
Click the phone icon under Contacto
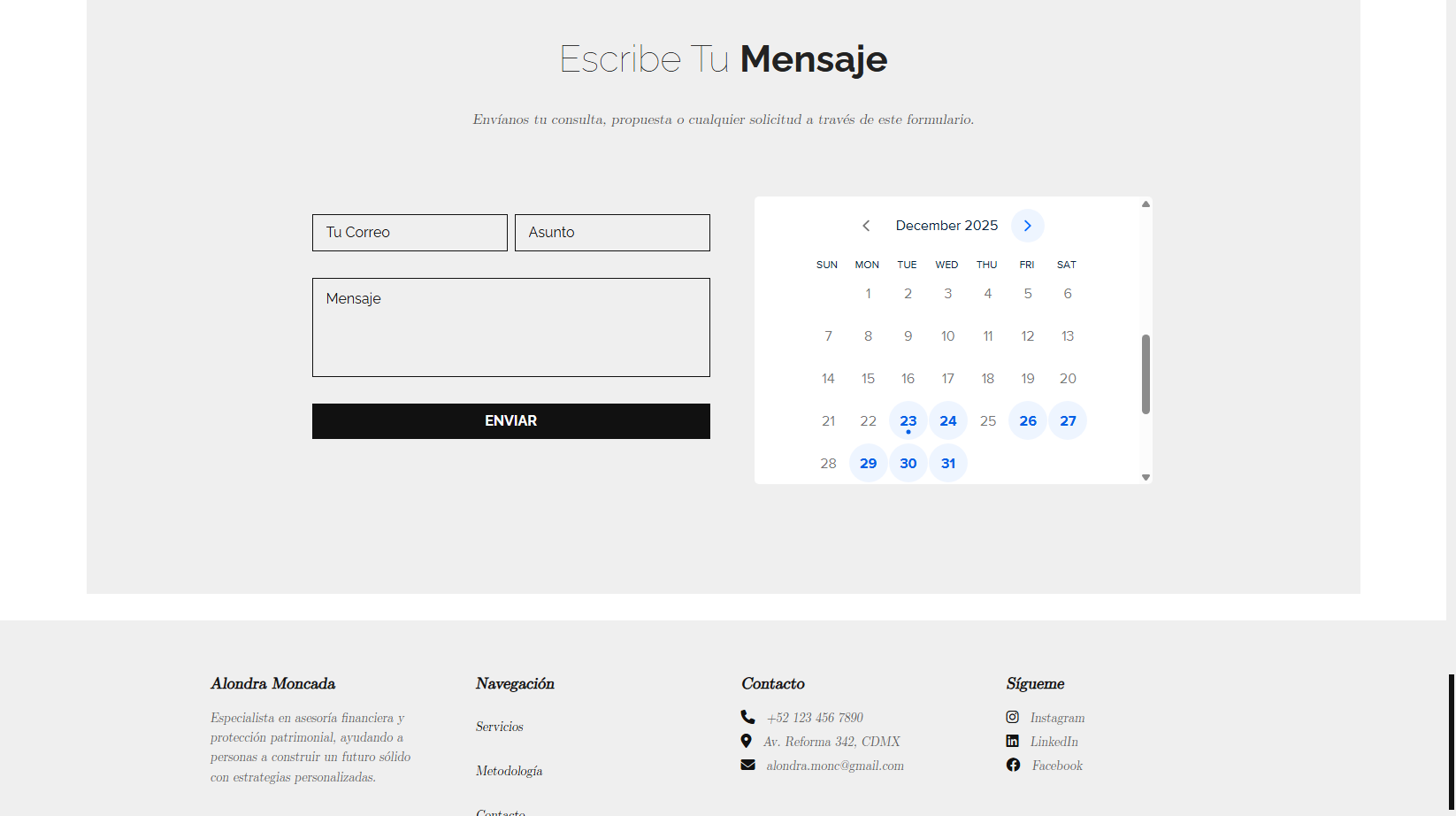coord(747,717)
